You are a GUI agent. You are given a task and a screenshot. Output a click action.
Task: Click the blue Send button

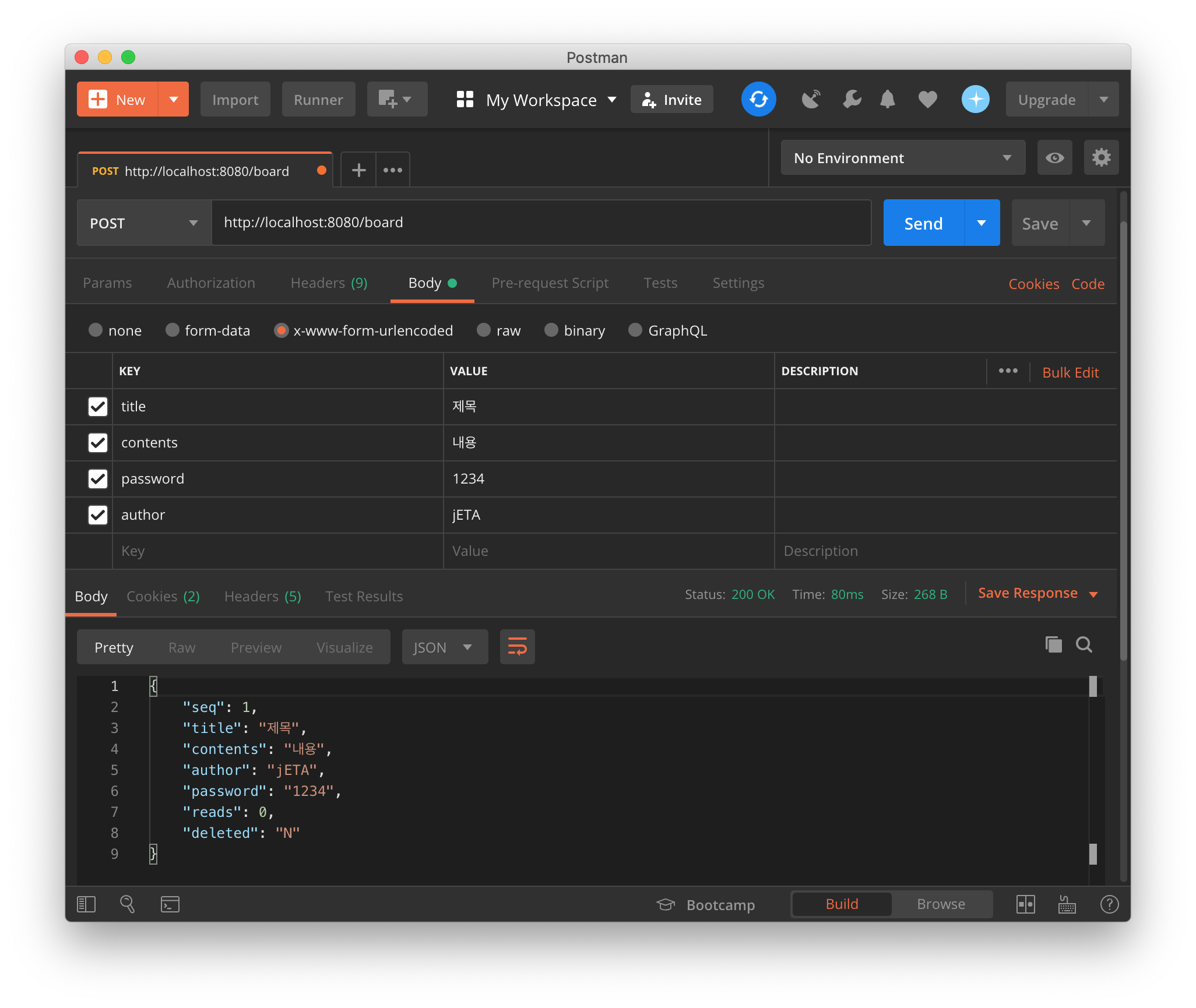click(923, 223)
